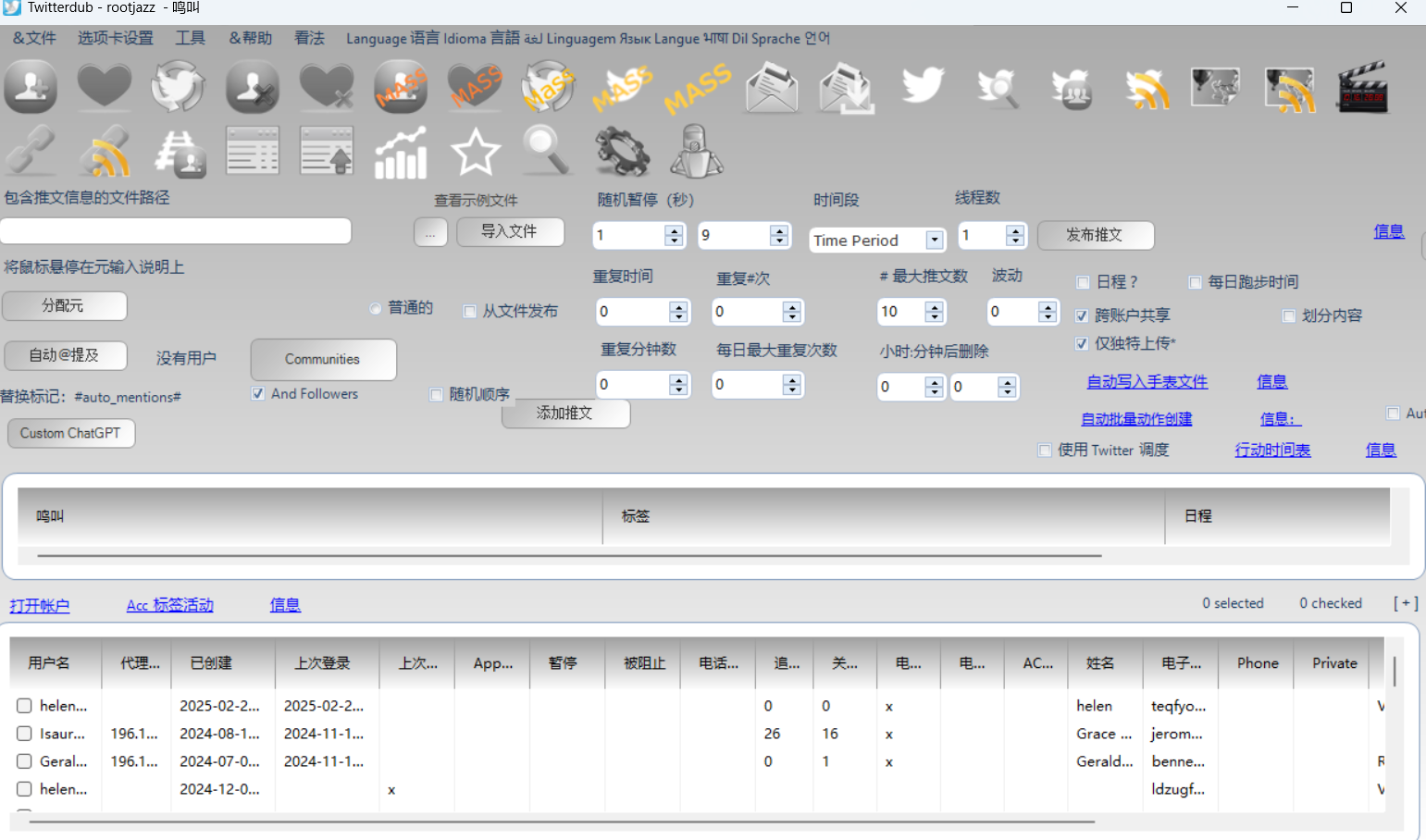This screenshot has width=1426, height=840.
Task: Click the star favorites icon
Action: 475,153
